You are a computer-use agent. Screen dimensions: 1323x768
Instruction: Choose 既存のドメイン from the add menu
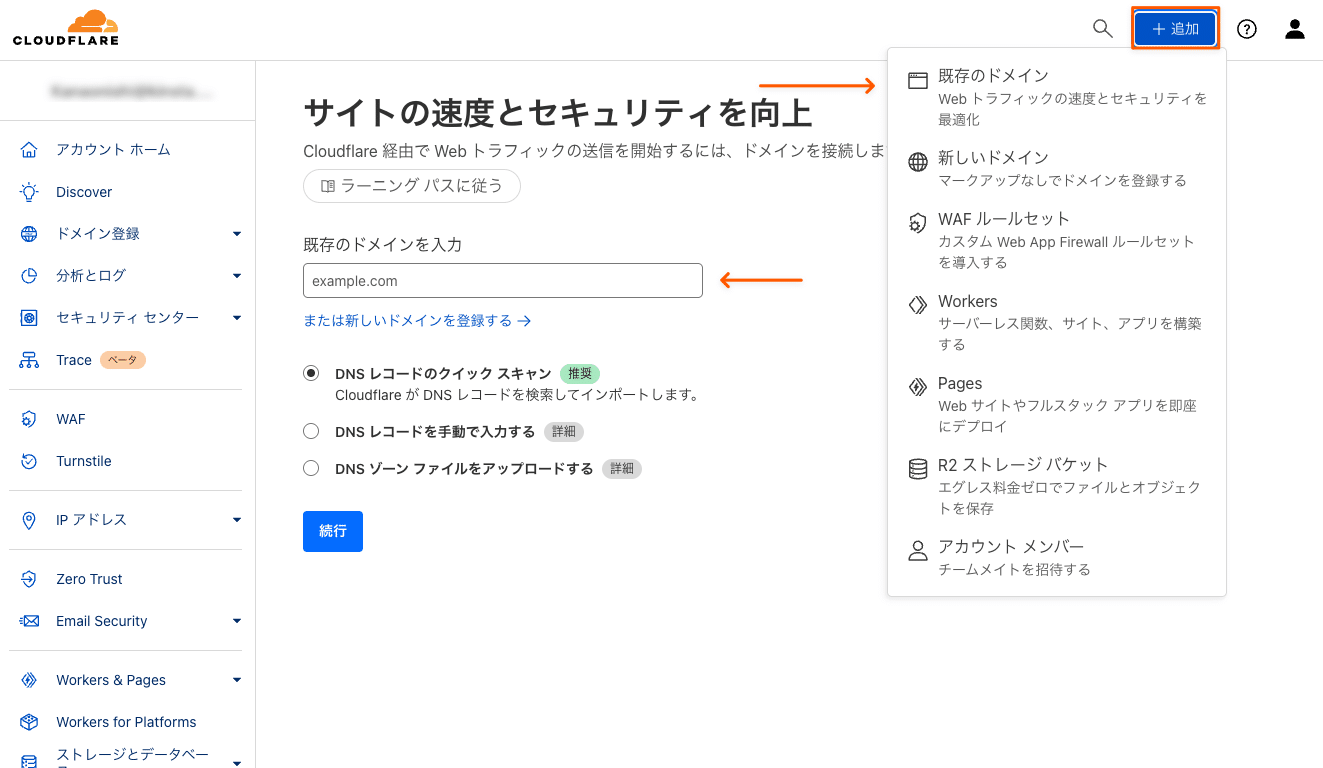(x=993, y=76)
